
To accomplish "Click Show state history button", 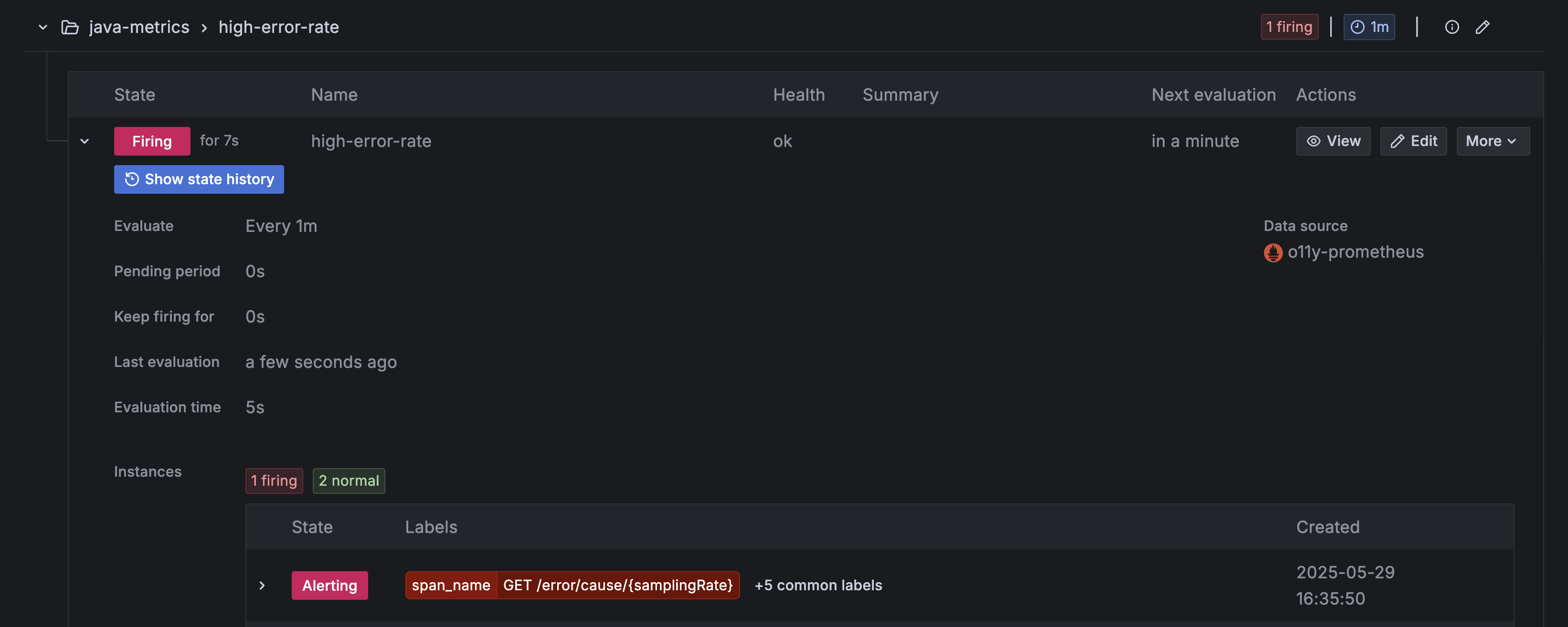I will click(199, 179).
